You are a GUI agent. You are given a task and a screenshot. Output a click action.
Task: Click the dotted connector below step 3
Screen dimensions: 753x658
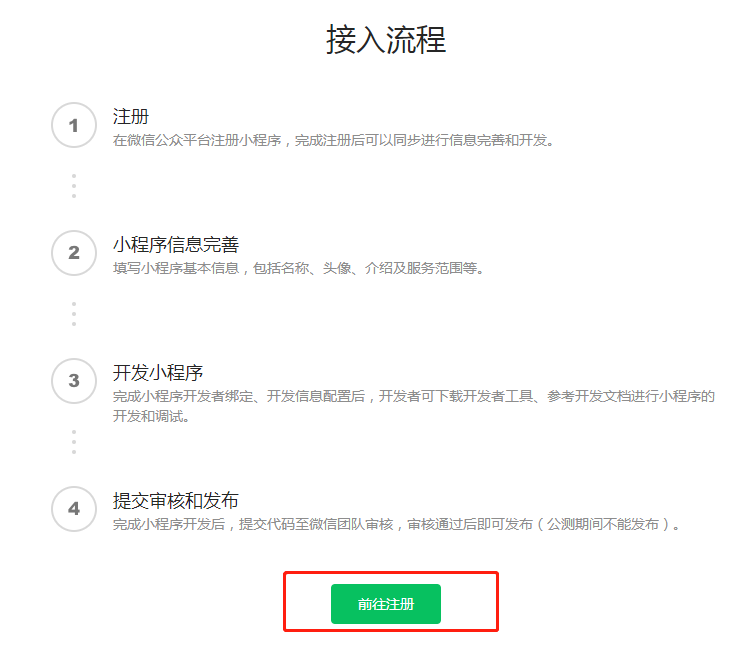(73, 442)
